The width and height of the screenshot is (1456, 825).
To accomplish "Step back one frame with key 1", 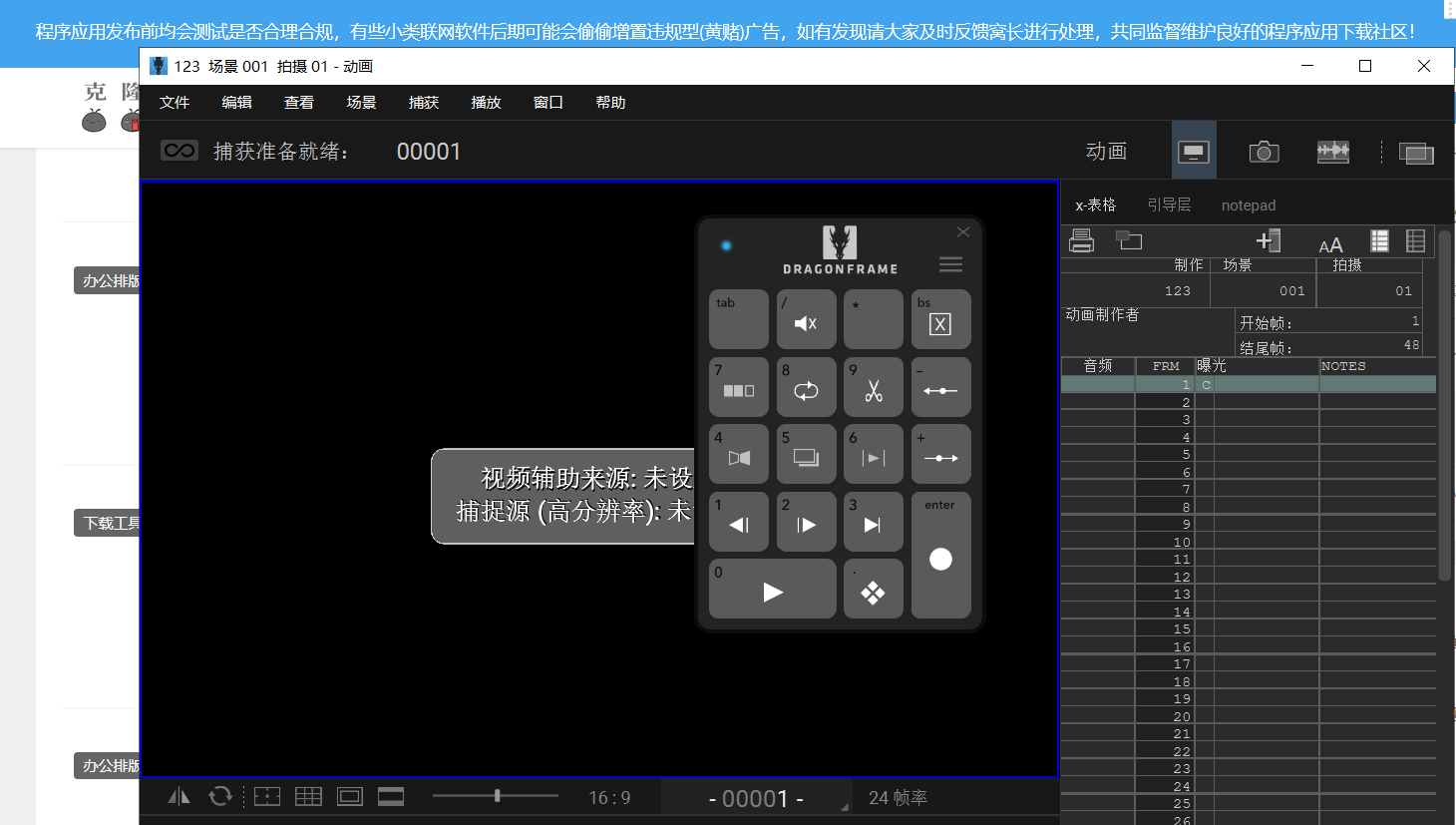I will click(739, 522).
